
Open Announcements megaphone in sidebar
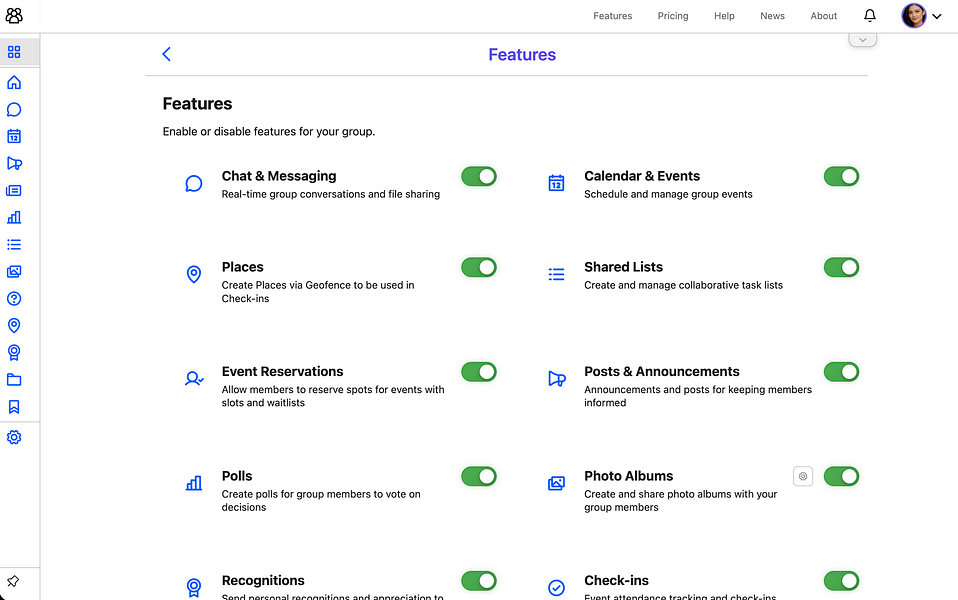(14, 163)
